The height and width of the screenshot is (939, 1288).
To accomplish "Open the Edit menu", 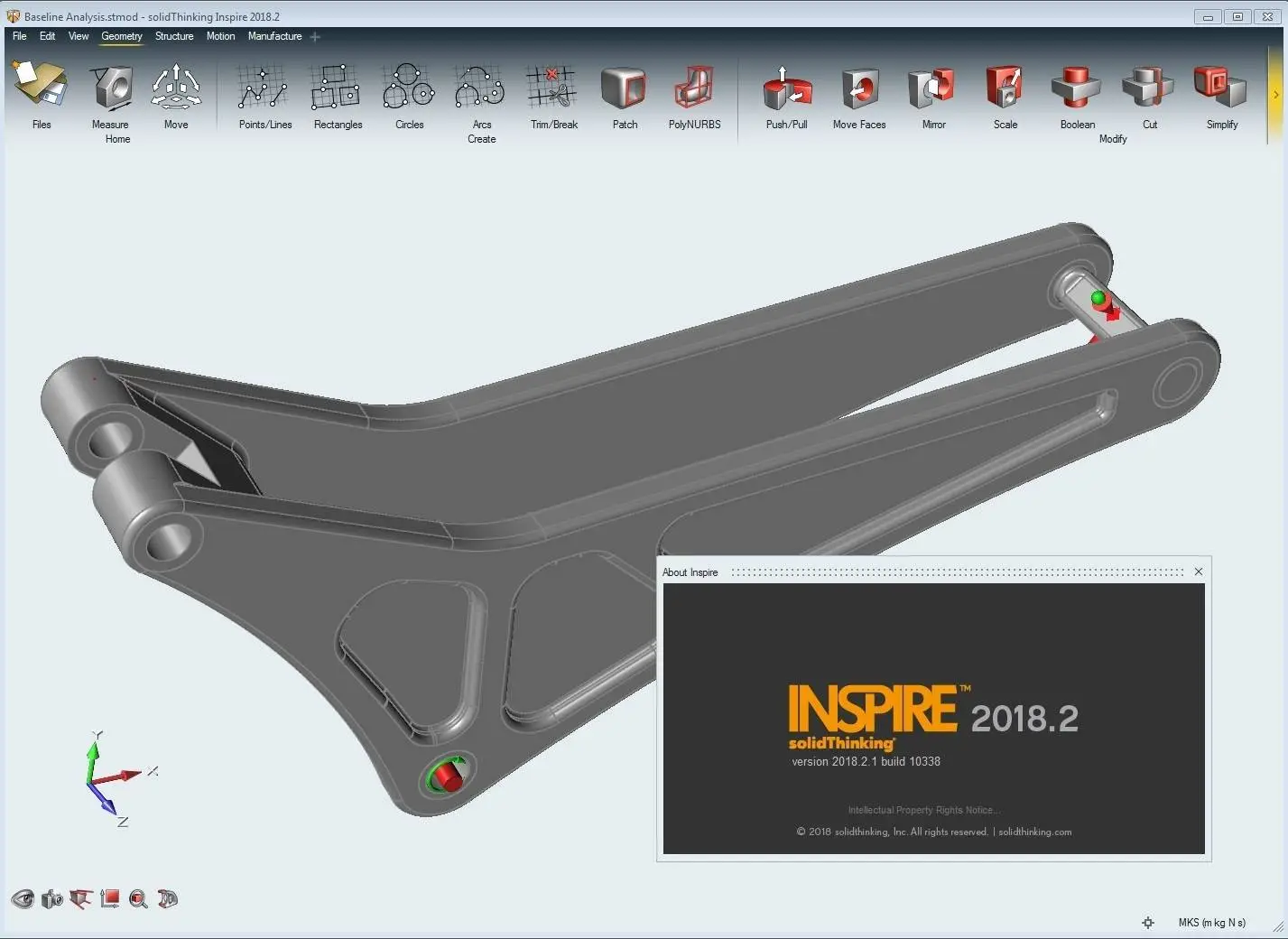I will [48, 36].
